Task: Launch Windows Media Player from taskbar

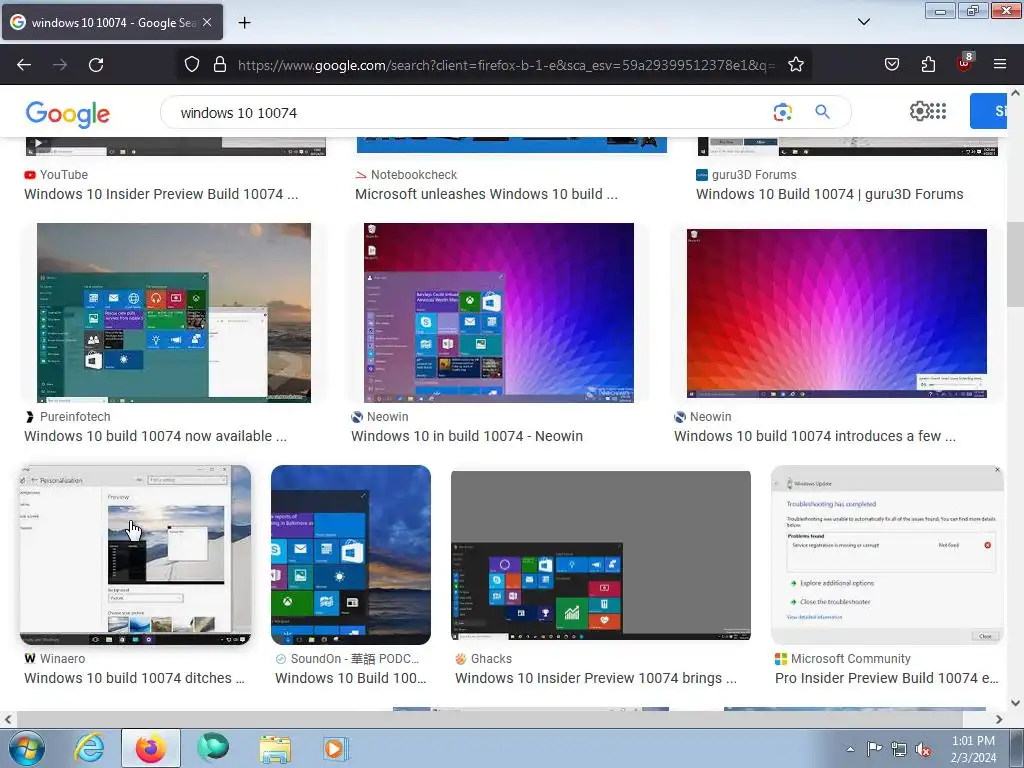Action: (x=336, y=748)
